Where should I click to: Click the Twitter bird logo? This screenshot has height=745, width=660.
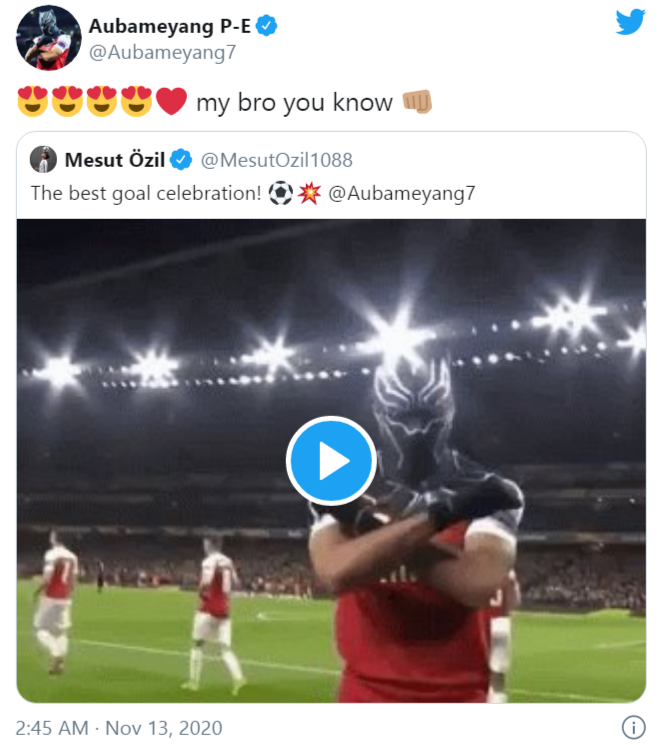click(x=630, y=22)
